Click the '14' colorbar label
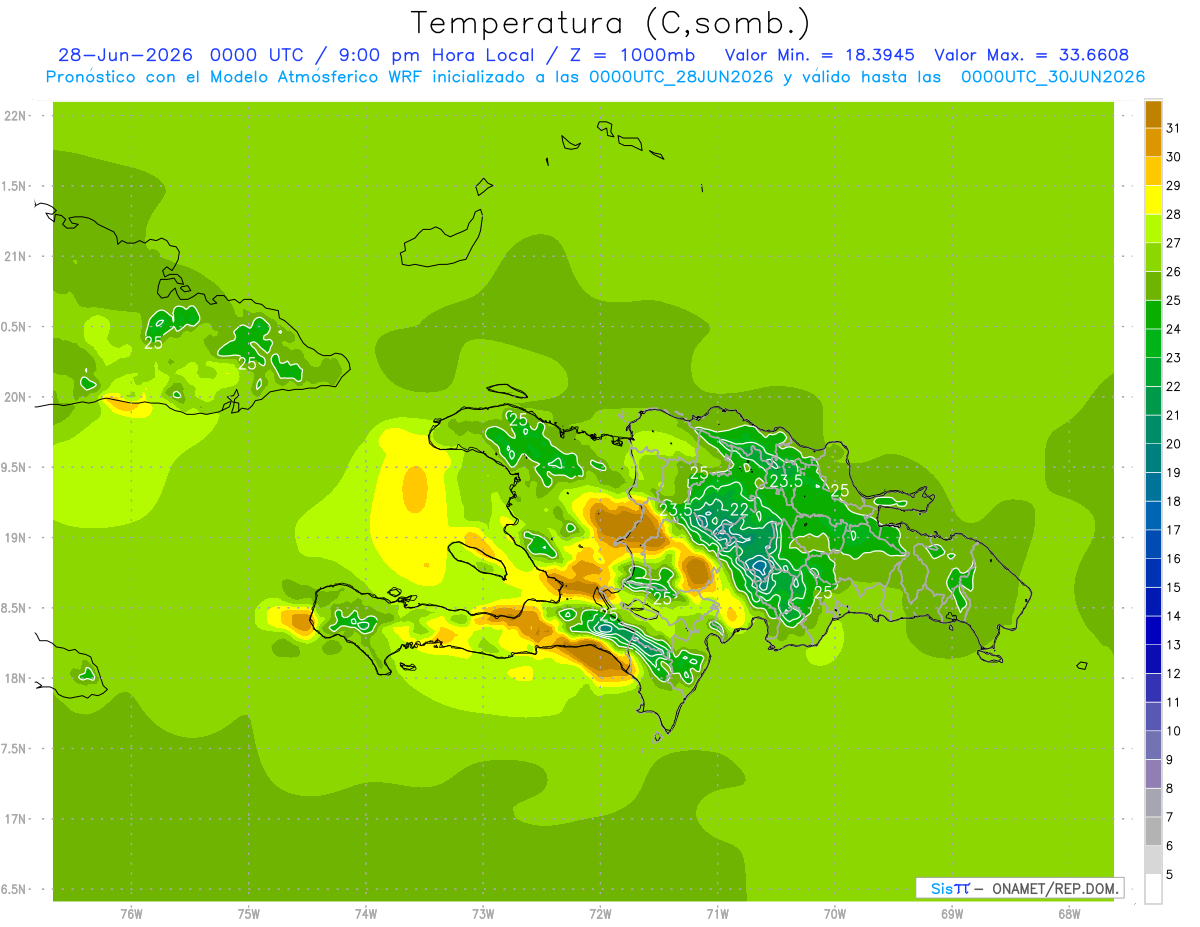 point(1174,616)
